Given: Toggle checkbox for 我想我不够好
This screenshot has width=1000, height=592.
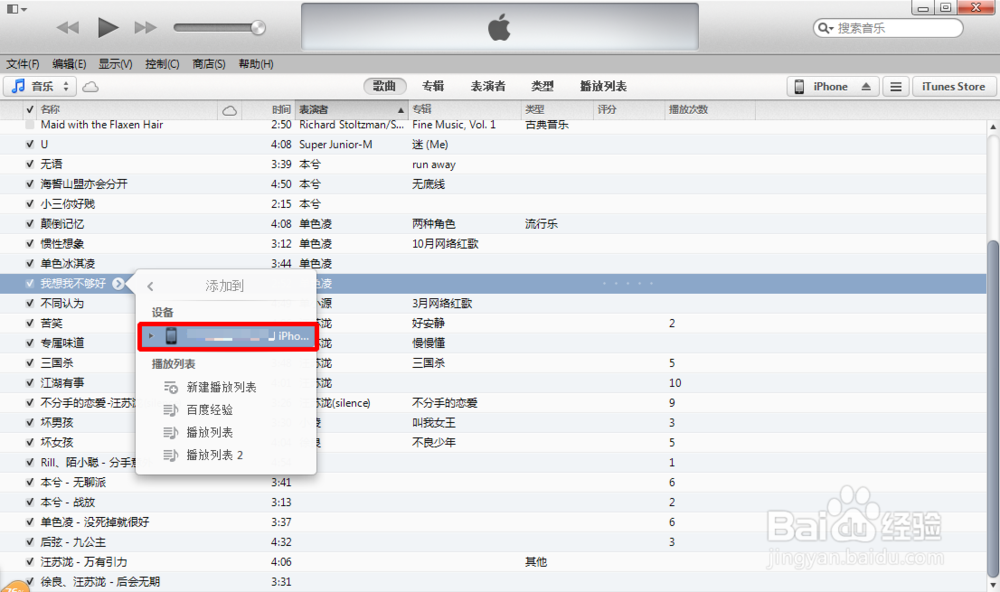Looking at the screenshot, I should pyautogui.click(x=29, y=283).
